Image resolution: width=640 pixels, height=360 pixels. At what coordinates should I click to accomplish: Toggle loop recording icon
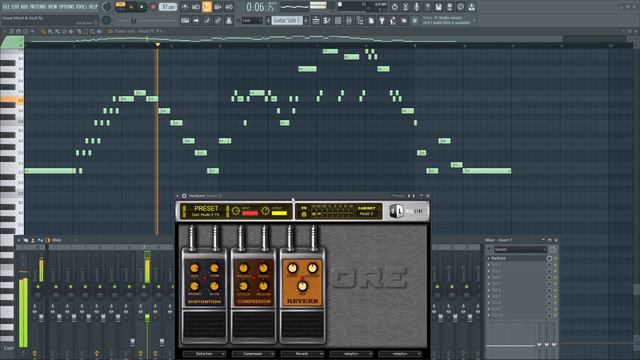[229, 7]
